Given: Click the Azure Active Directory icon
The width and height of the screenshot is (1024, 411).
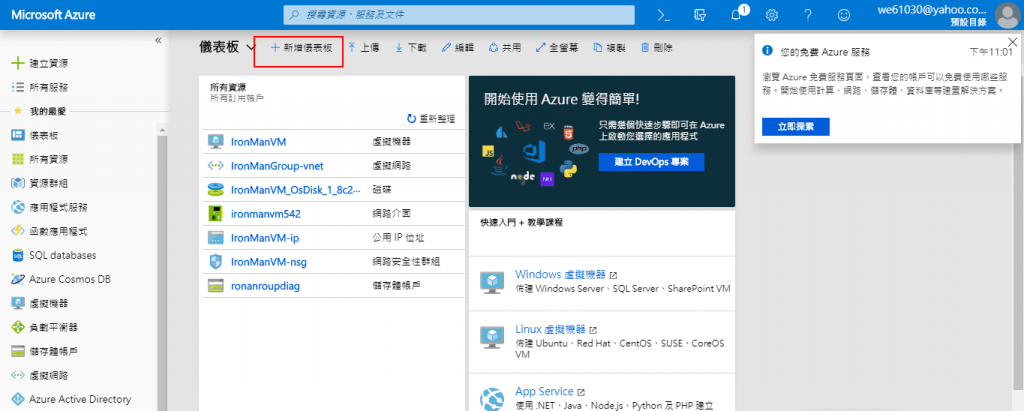Looking at the screenshot, I should pyautogui.click(x=18, y=399).
